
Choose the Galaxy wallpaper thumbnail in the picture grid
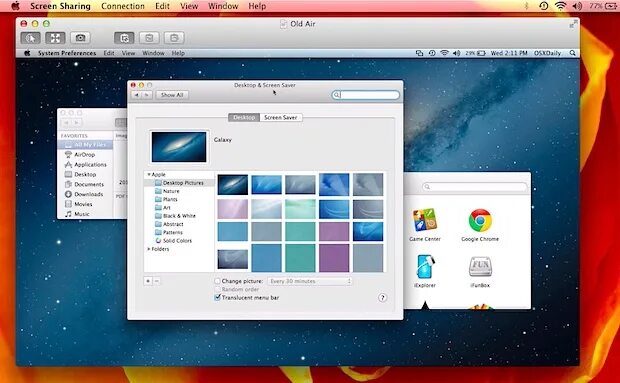pyautogui.click(x=232, y=185)
